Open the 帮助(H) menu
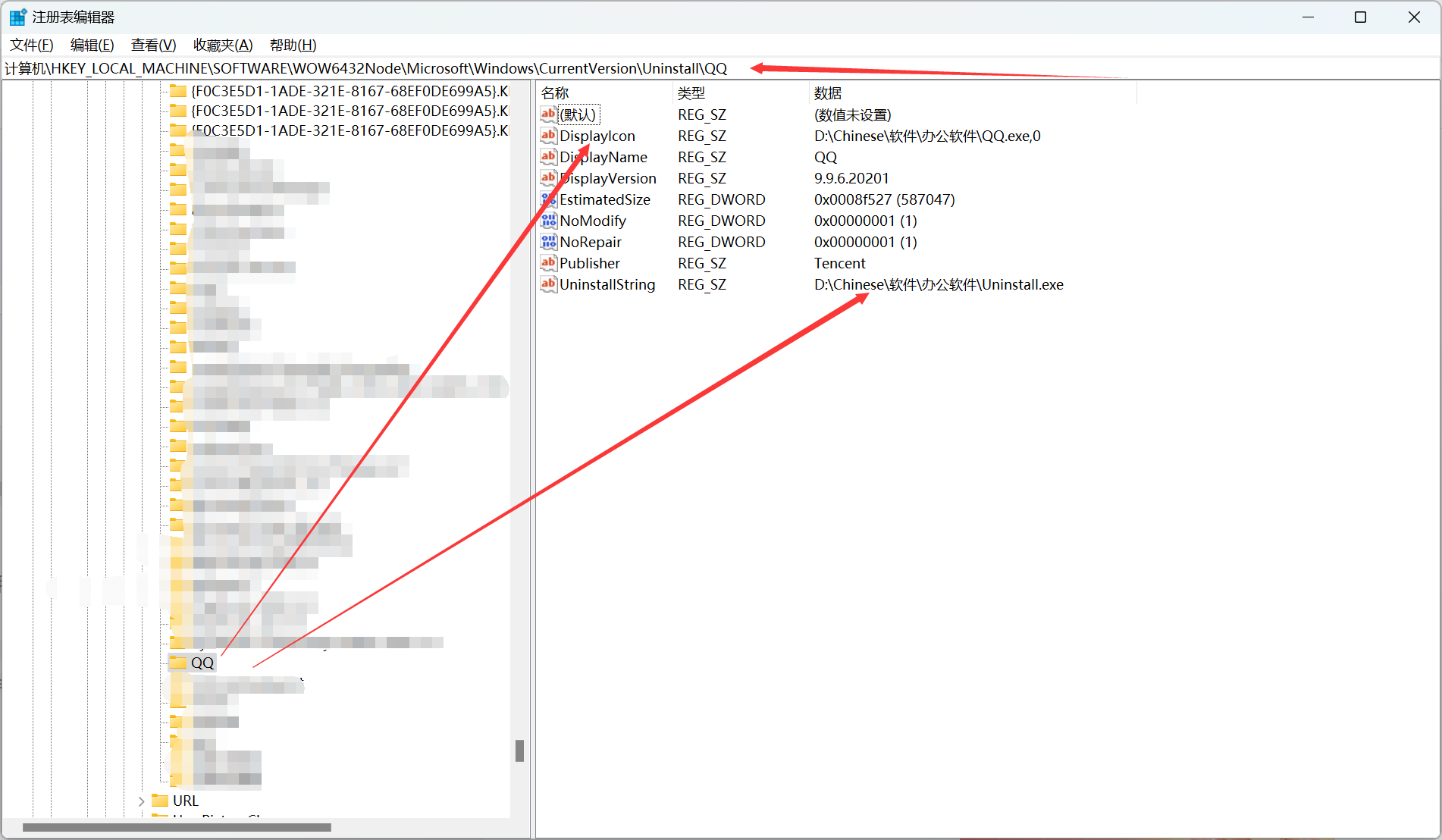This screenshot has width=1442, height=840. click(x=293, y=45)
